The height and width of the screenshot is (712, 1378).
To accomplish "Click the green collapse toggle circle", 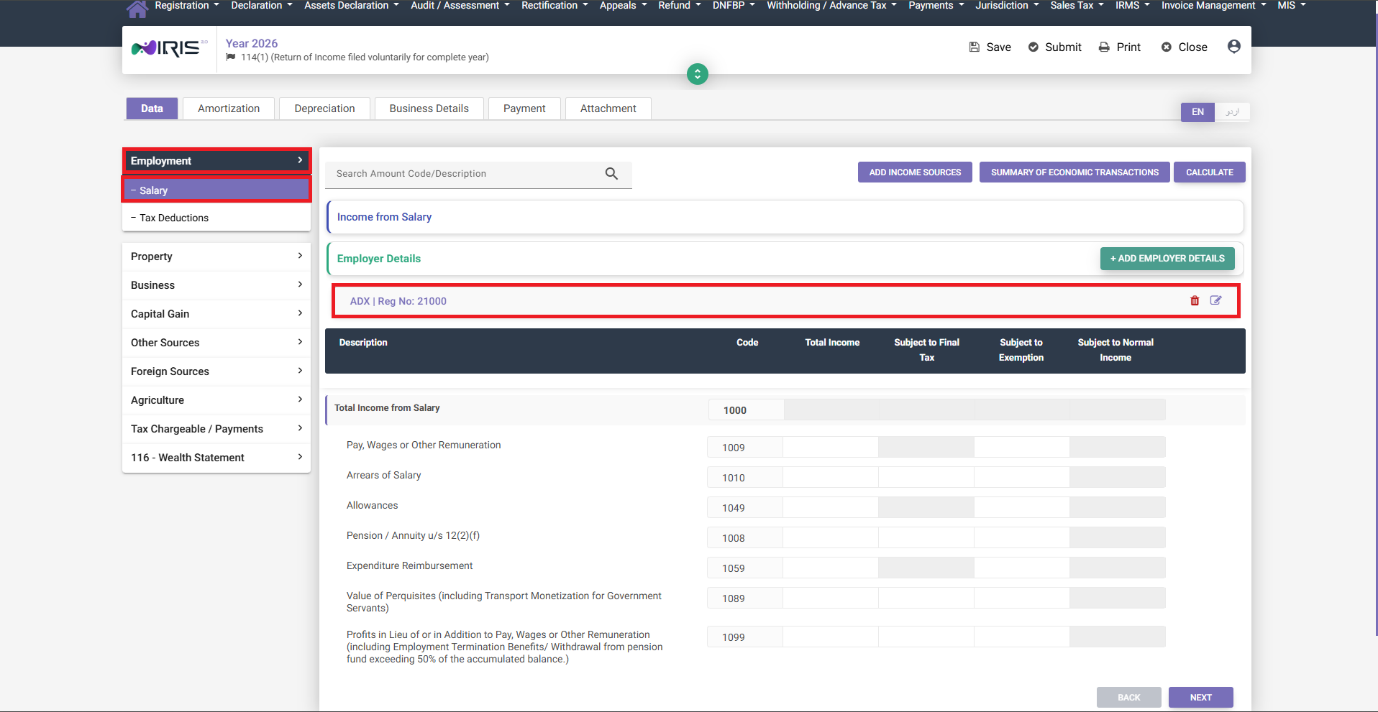I will (x=698, y=74).
